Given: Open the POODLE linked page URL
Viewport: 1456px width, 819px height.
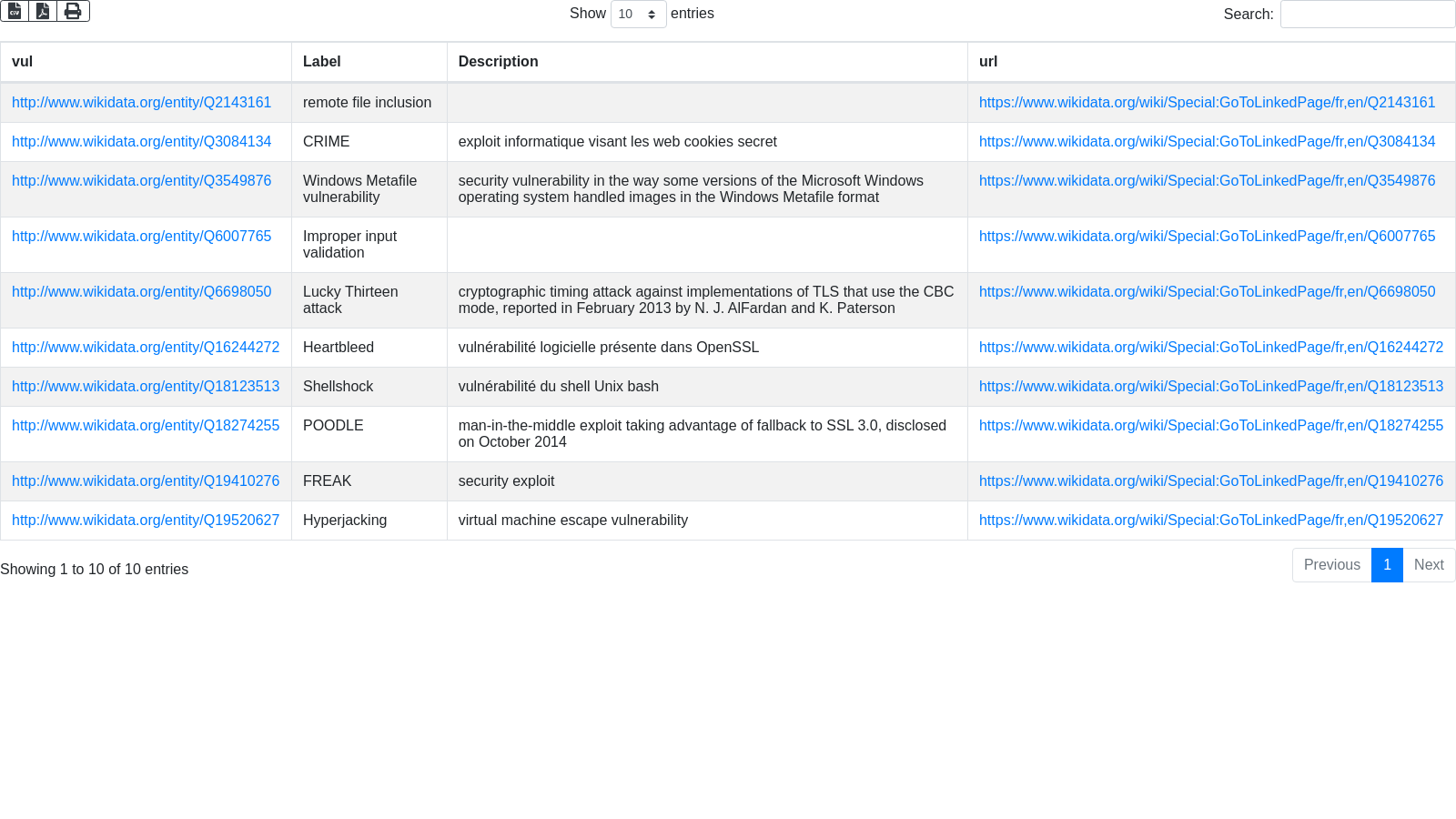Looking at the screenshot, I should pyautogui.click(x=1210, y=426).
